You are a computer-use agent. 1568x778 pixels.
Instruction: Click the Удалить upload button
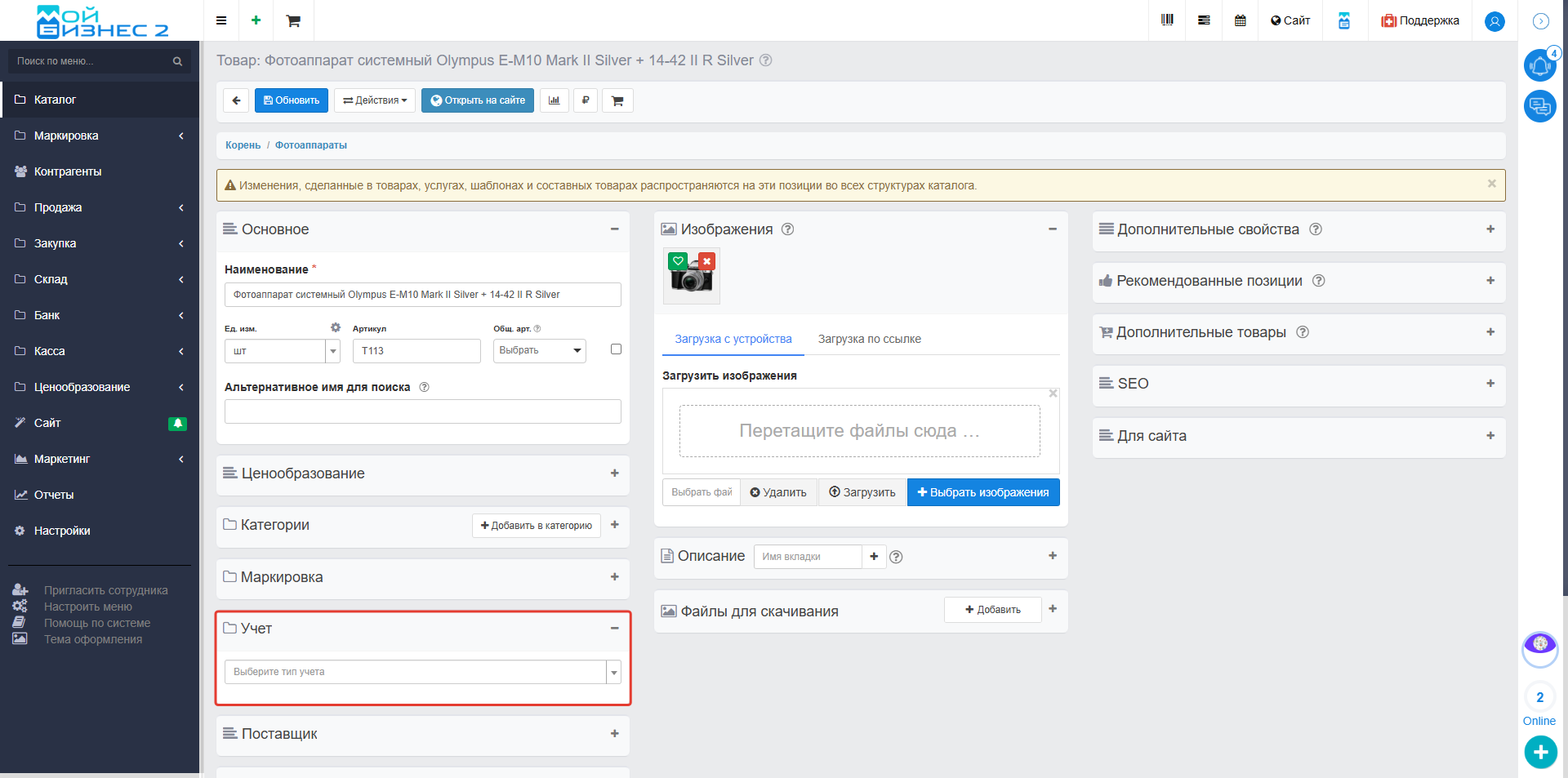pyautogui.click(x=778, y=492)
